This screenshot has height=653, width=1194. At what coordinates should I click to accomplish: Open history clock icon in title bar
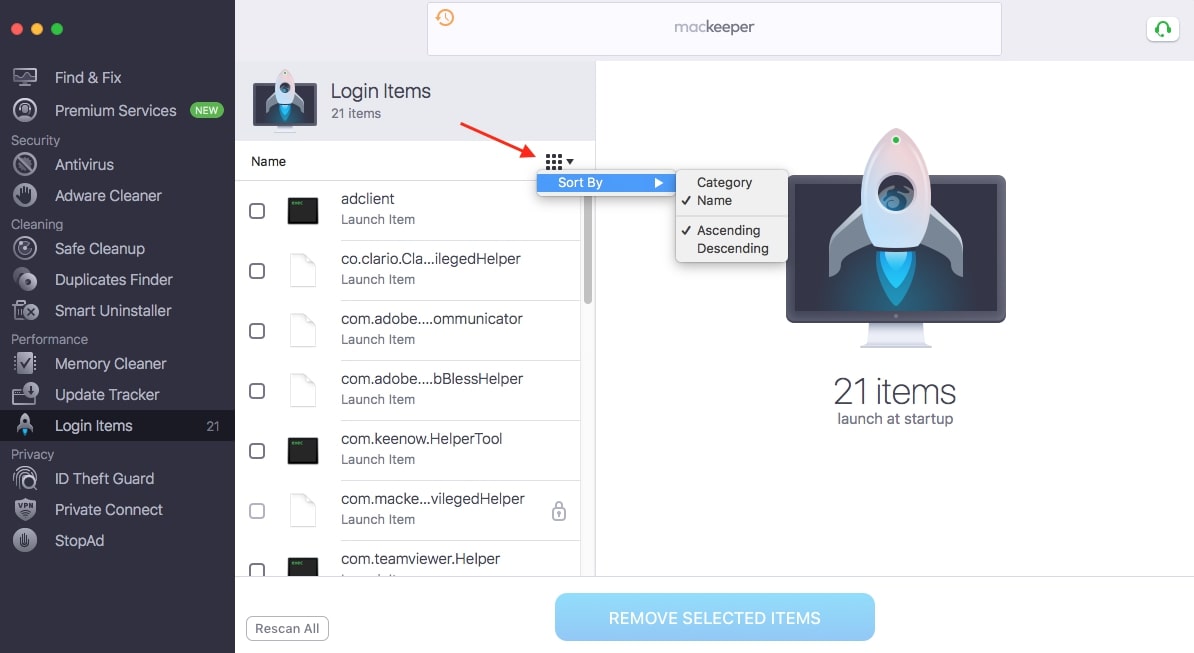coord(445,17)
